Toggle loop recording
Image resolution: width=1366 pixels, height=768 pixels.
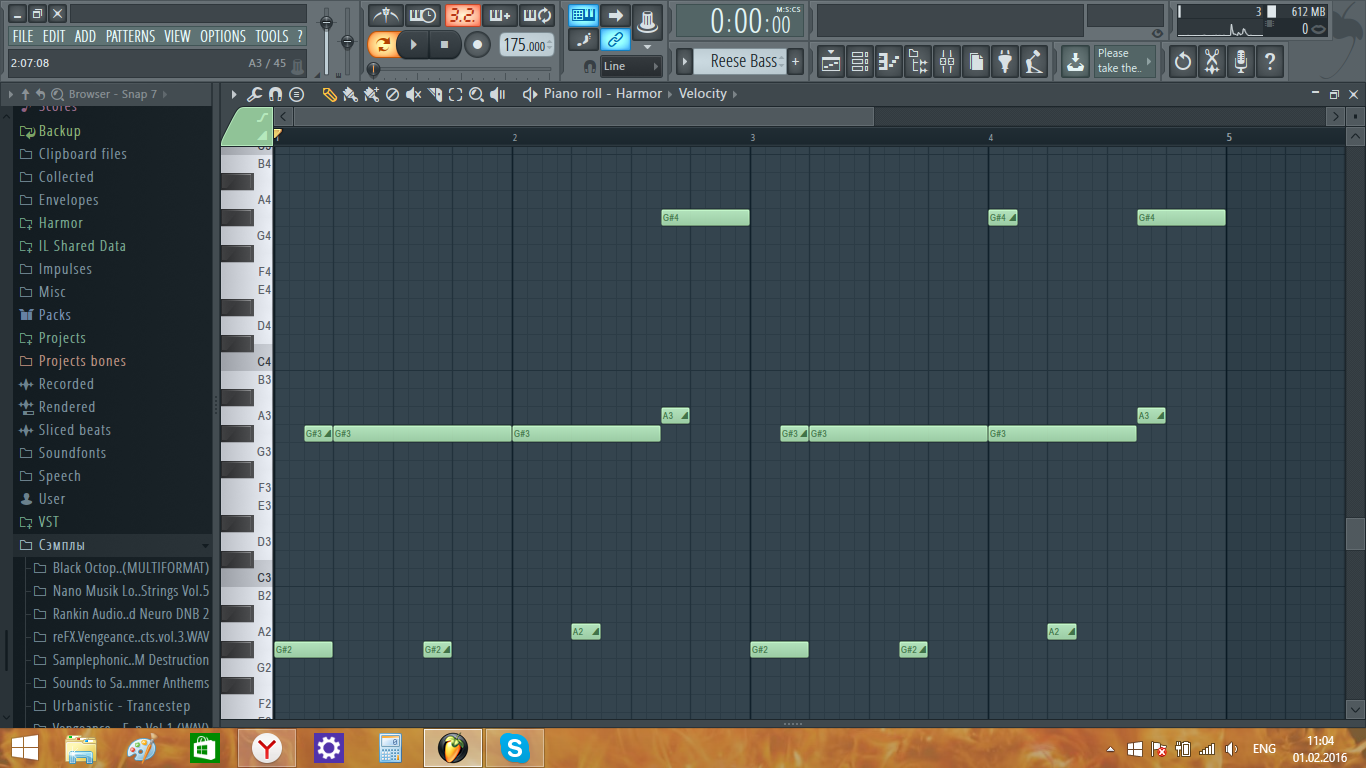(537, 16)
